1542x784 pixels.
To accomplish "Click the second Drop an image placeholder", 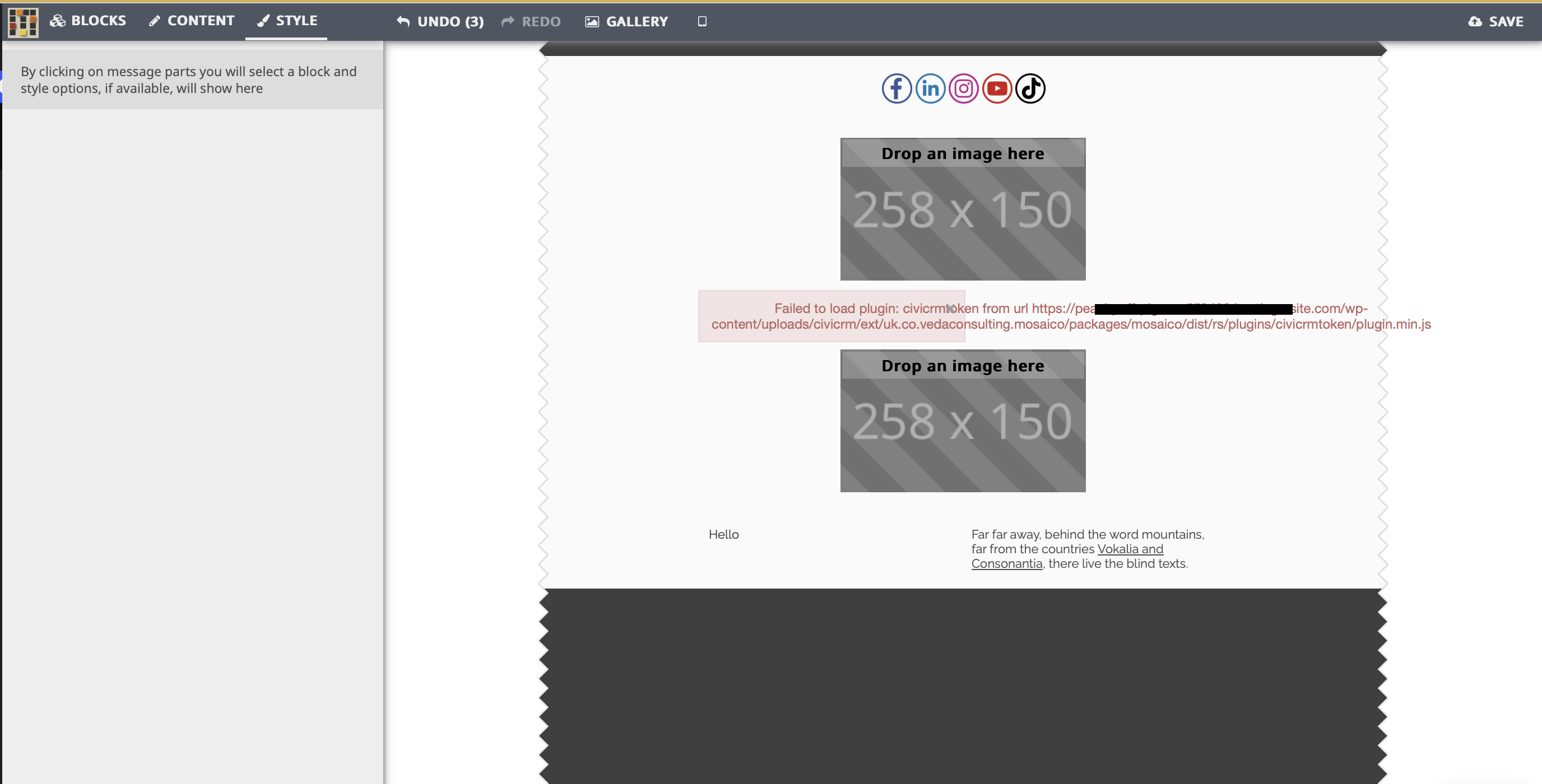I will coord(963,421).
